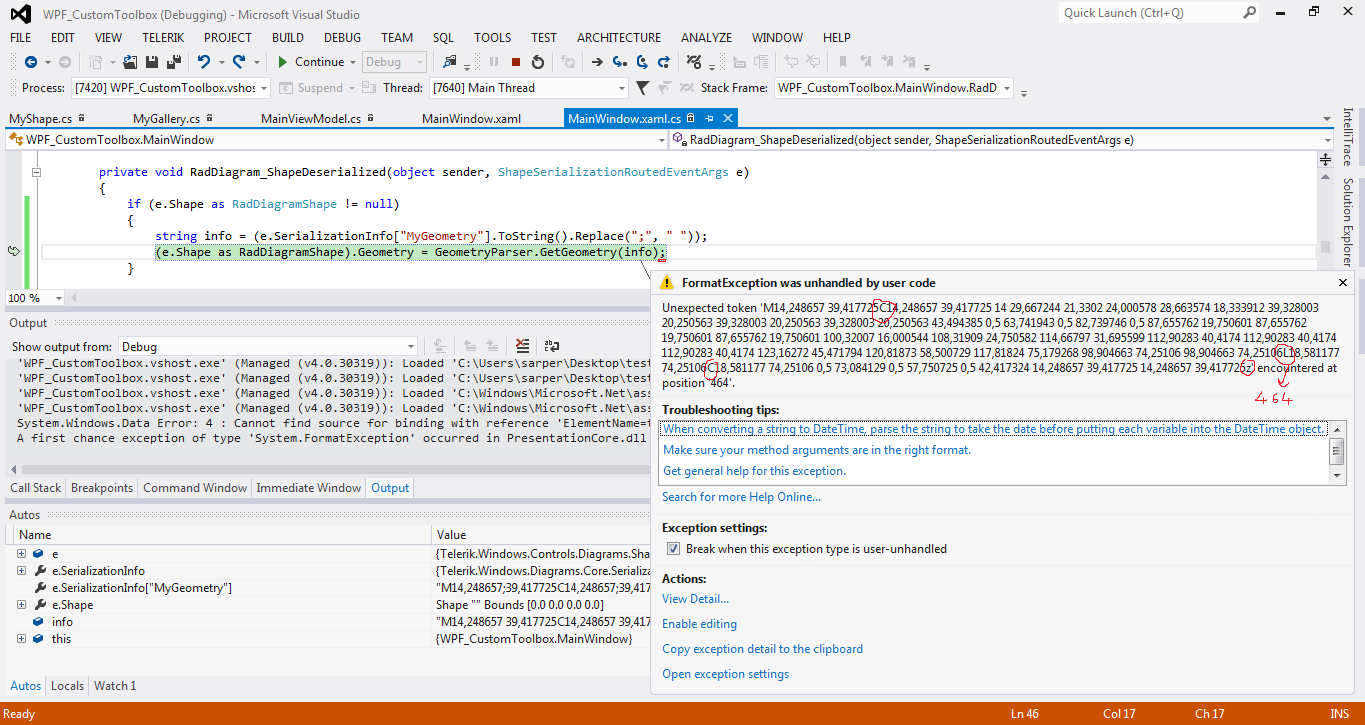Switch to the Locals tab
The width and height of the screenshot is (1365, 725).
(67, 686)
